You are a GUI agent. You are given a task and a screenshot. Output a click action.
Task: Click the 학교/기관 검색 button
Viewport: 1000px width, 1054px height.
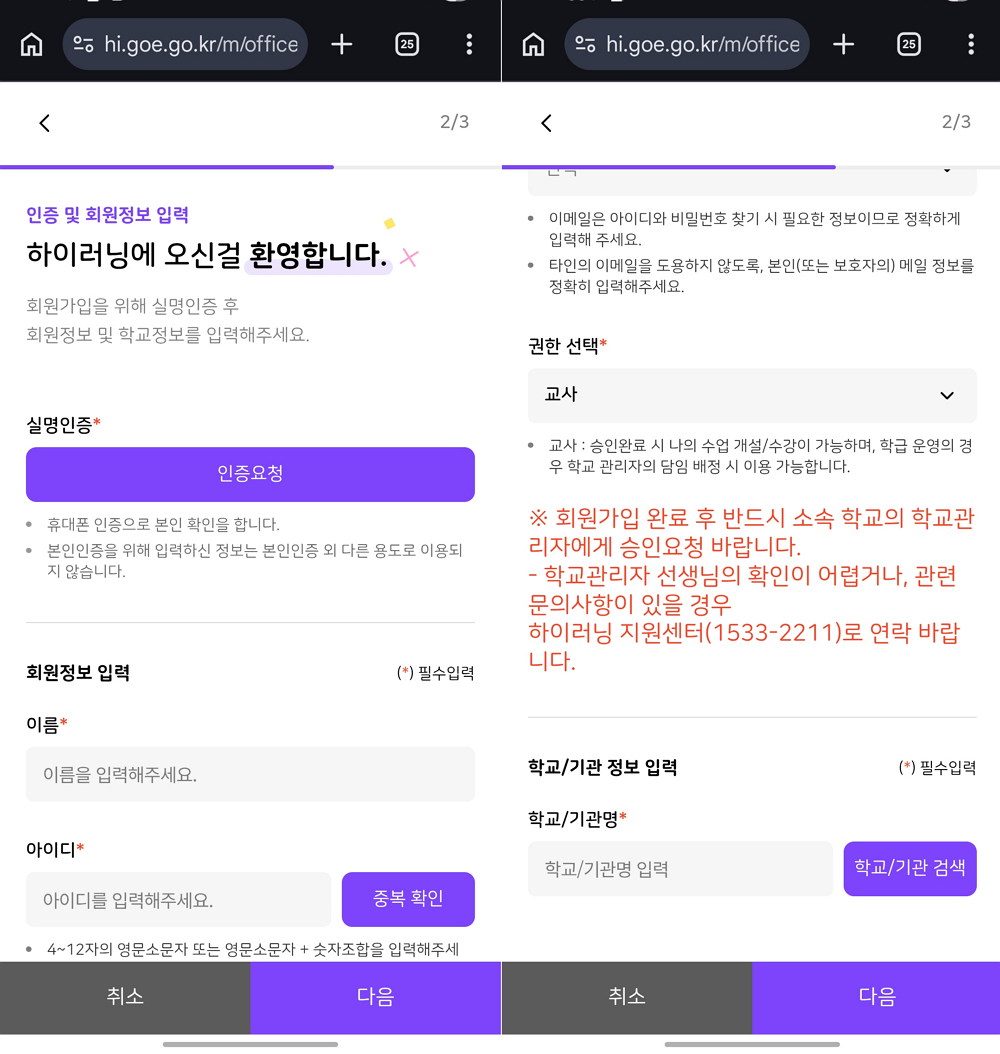tap(909, 868)
